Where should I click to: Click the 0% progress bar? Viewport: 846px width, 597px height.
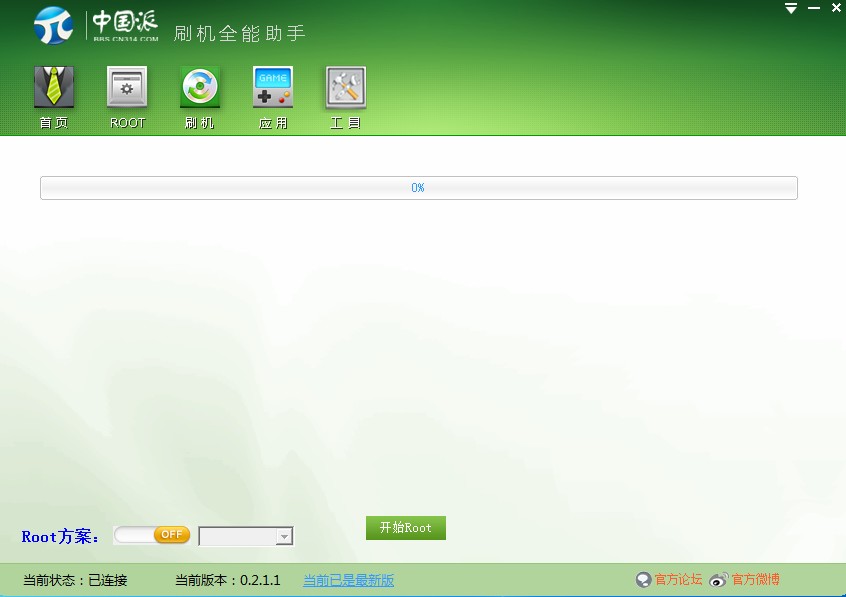coord(419,188)
